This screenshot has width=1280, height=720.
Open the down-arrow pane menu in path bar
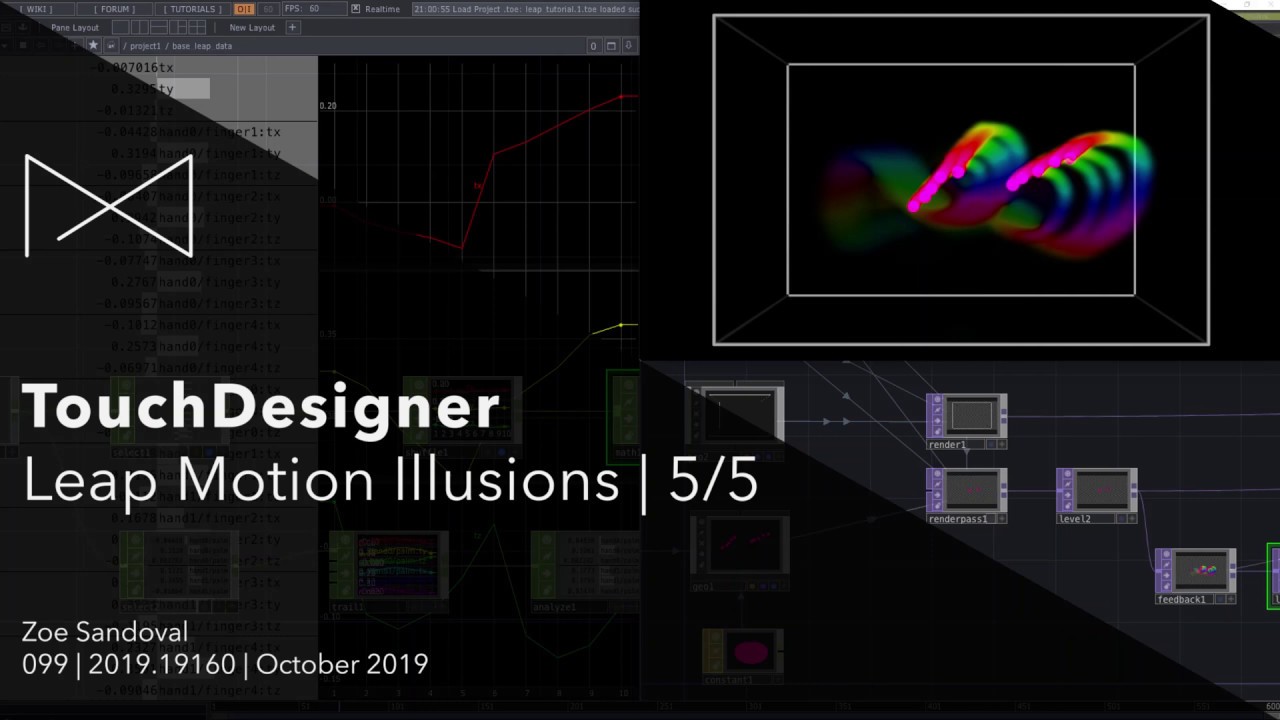point(629,46)
